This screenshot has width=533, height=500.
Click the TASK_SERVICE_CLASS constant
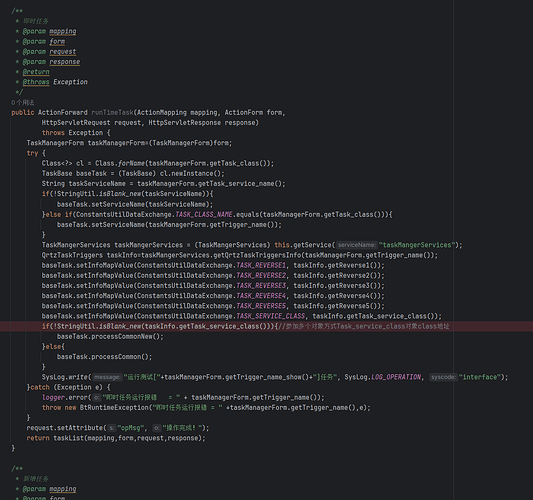point(271,316)
